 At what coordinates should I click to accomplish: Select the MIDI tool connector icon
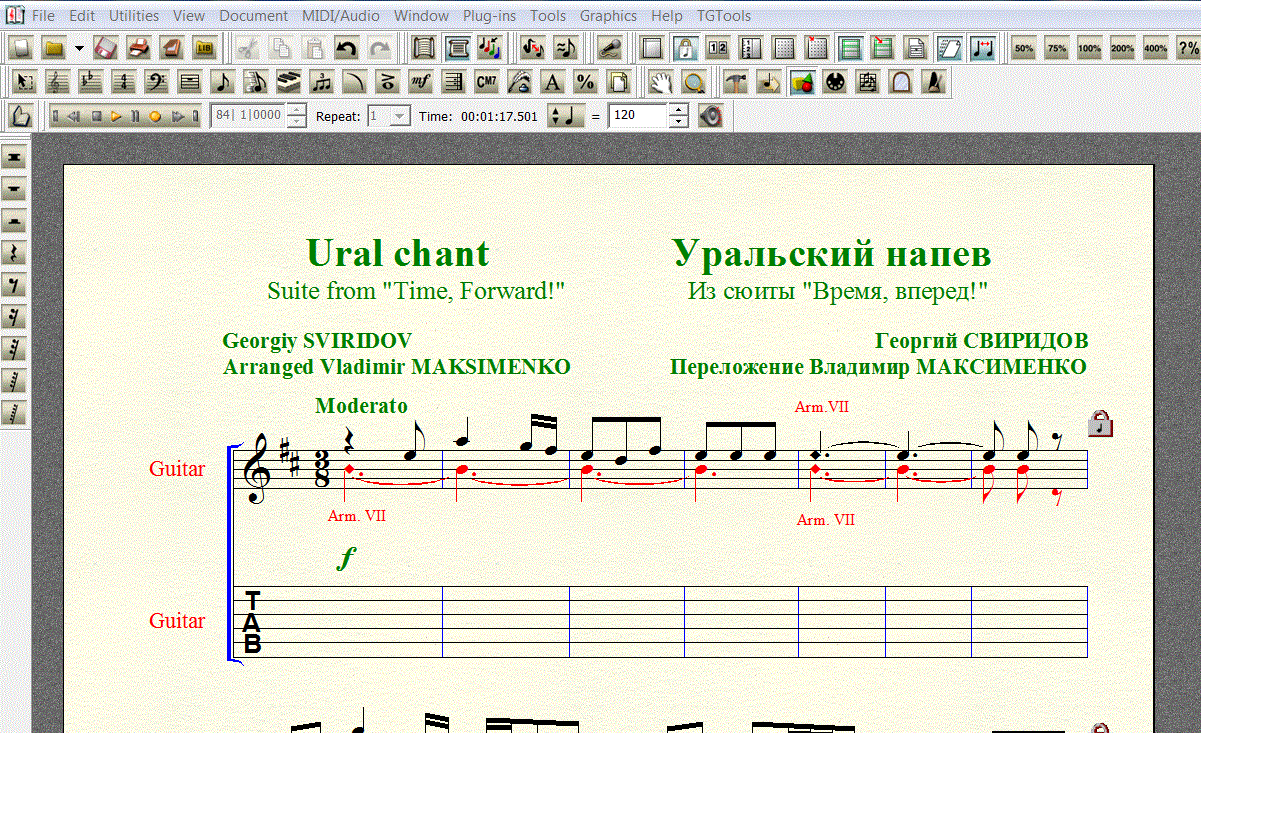[x=835, y=82]
